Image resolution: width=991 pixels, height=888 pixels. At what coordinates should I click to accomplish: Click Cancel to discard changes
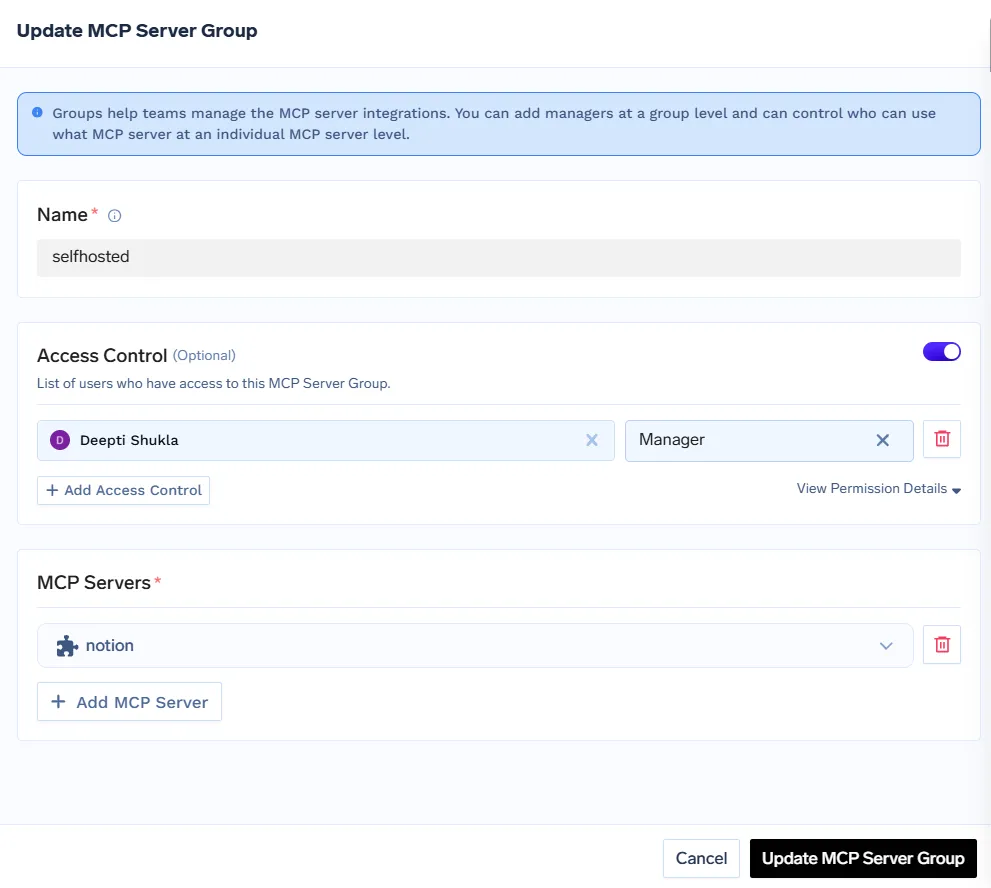coord(701,858)
